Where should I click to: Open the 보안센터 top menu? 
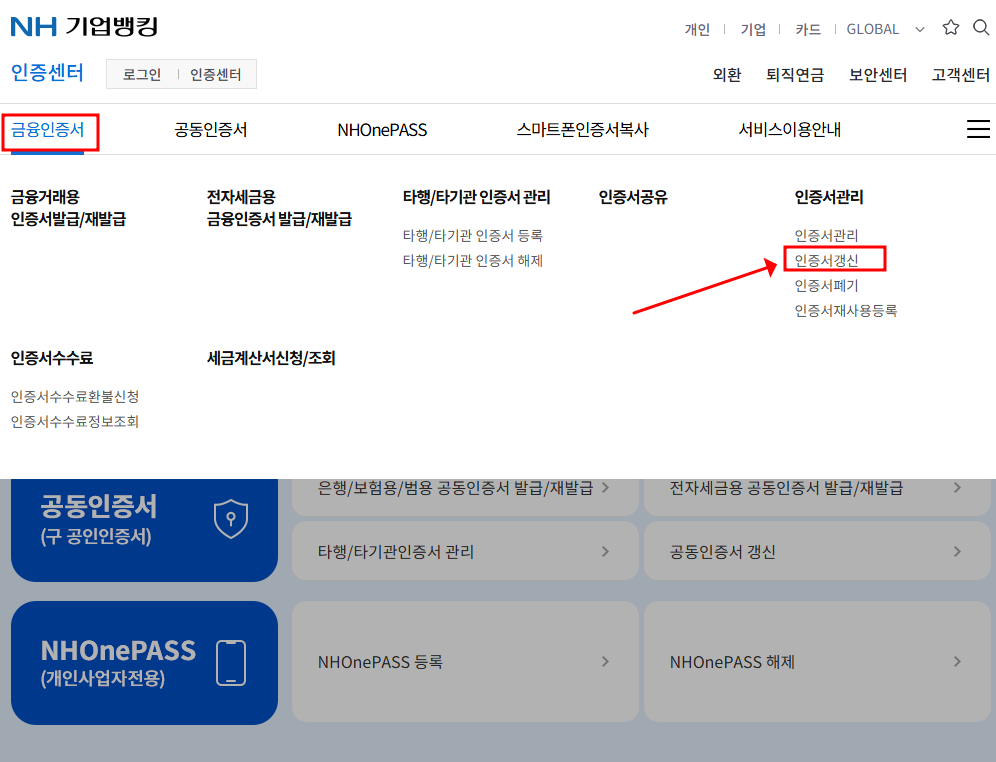click(x=878, y=75)
